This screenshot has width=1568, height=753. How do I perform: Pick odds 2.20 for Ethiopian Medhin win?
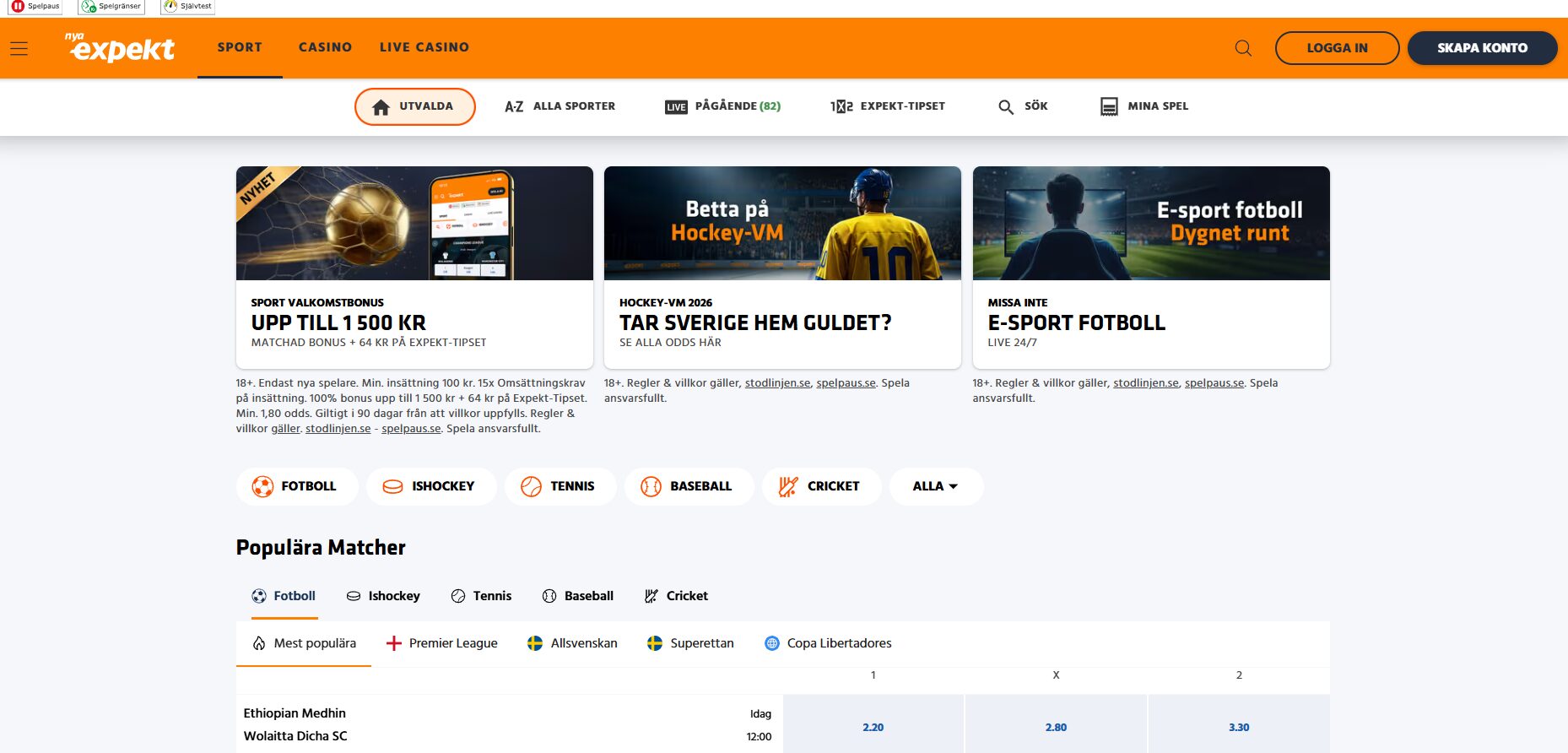coord(873,727)
